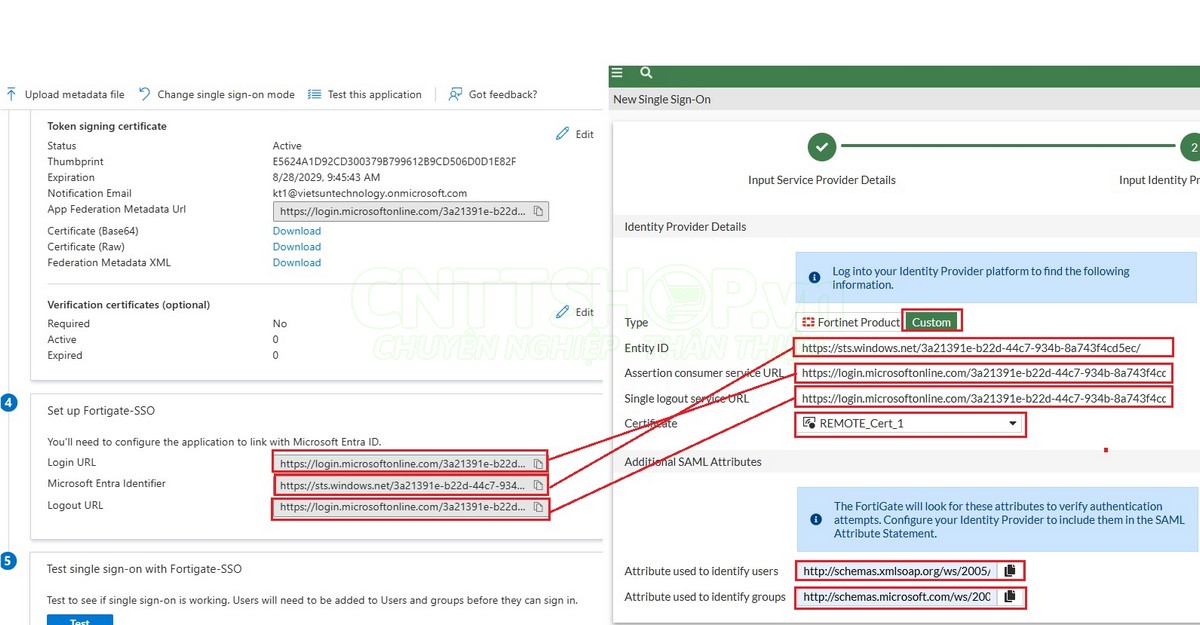
Task: Click Additional SAML Attributes heading
Action: click(693, 462)
